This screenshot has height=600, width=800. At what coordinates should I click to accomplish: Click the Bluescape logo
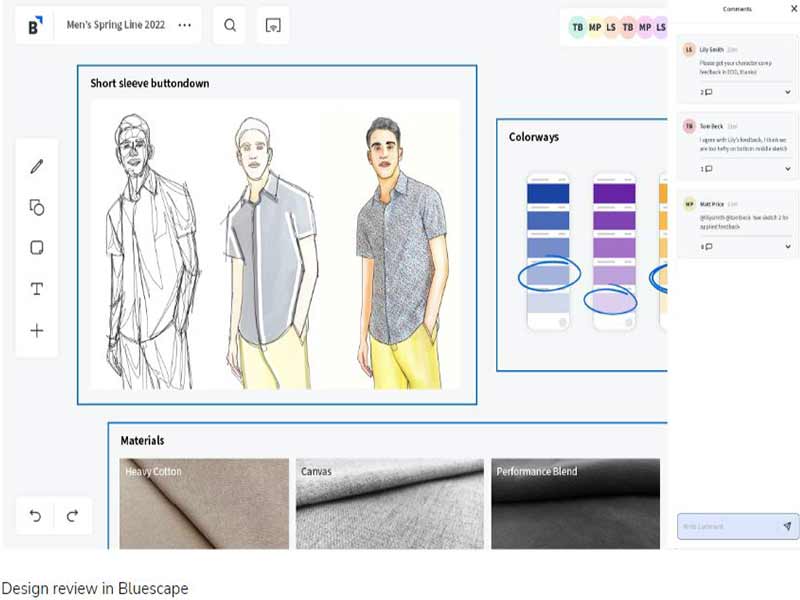coord(33,24)
